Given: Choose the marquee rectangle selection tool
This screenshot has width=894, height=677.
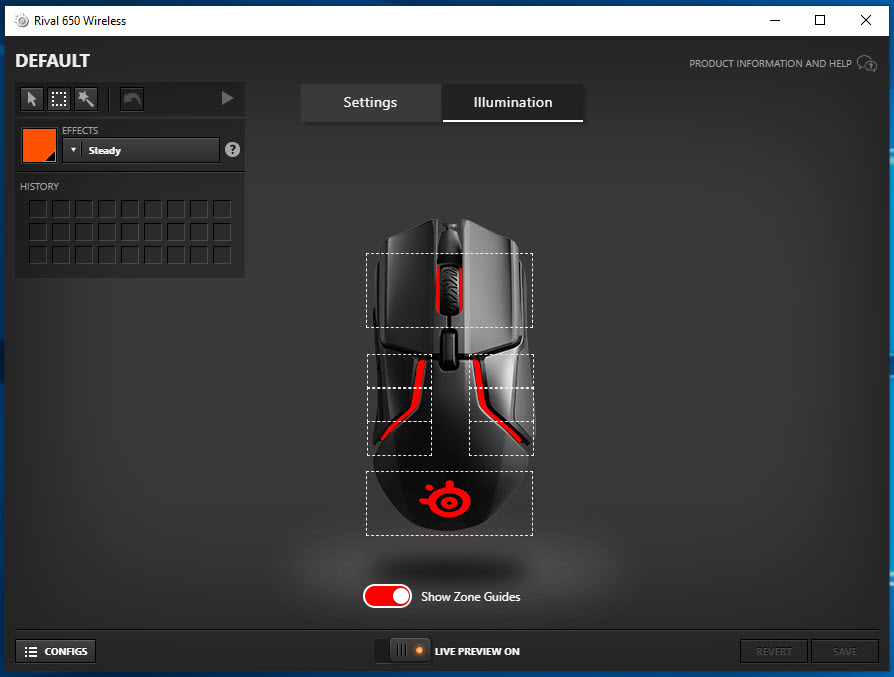Looking at the screenshot, I should (59, 99).
